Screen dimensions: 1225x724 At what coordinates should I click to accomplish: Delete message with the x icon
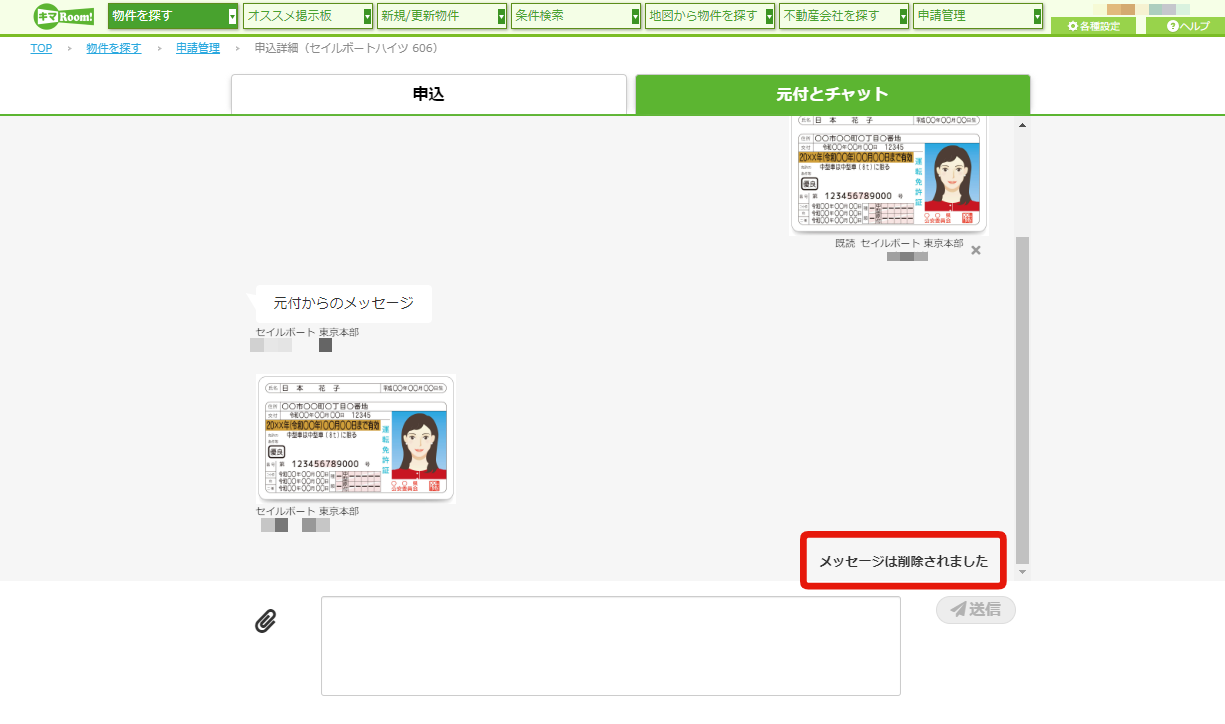976,250
